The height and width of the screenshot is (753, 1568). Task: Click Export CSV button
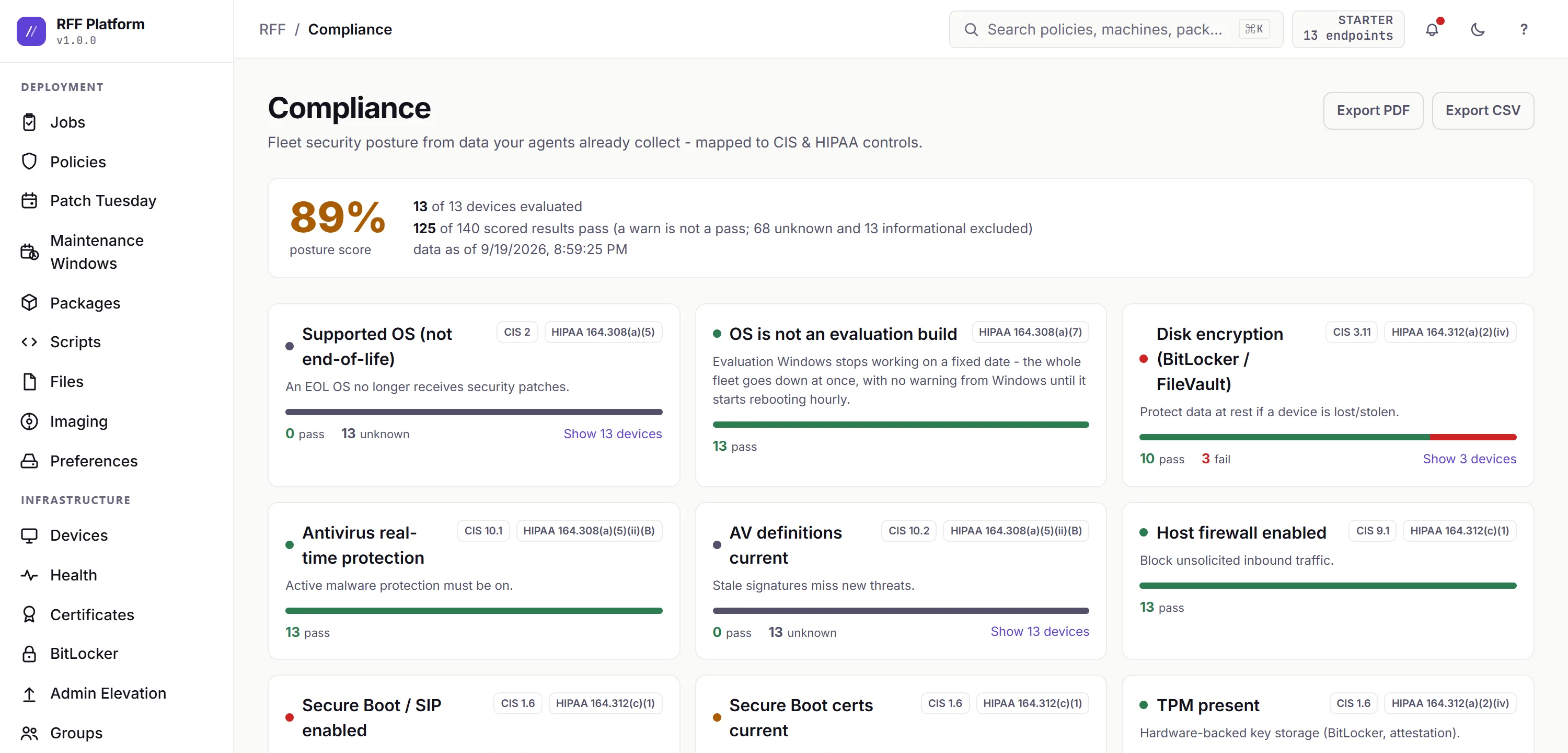click(x=1482, y=110)
